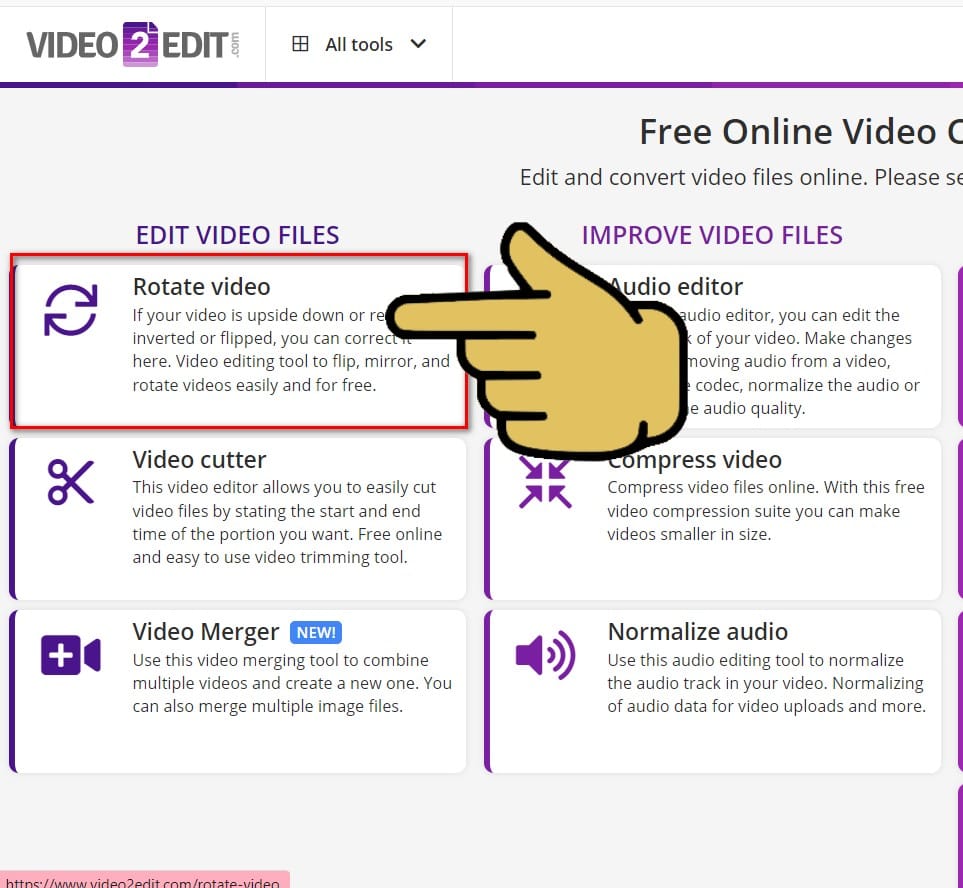Click the Video2Edit logo

132,44
